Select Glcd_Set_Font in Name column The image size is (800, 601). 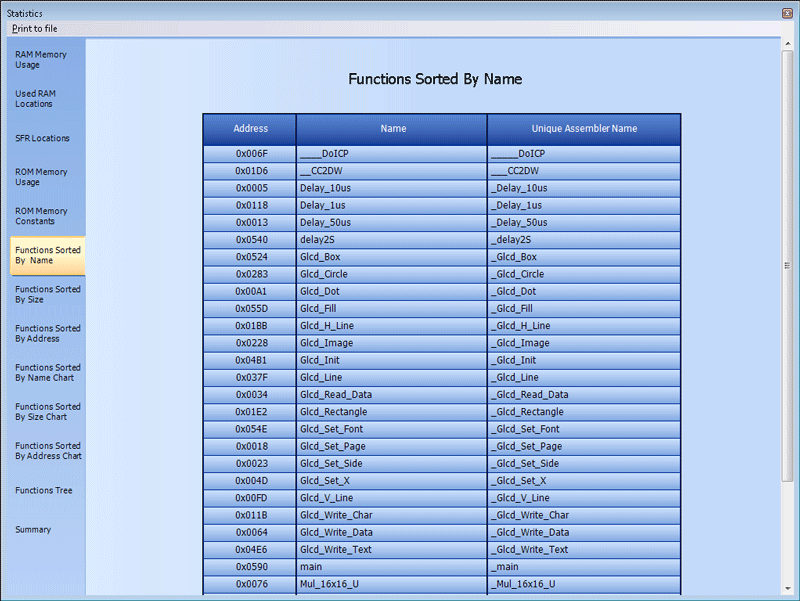pyautogui.click(x=392, y=430)
